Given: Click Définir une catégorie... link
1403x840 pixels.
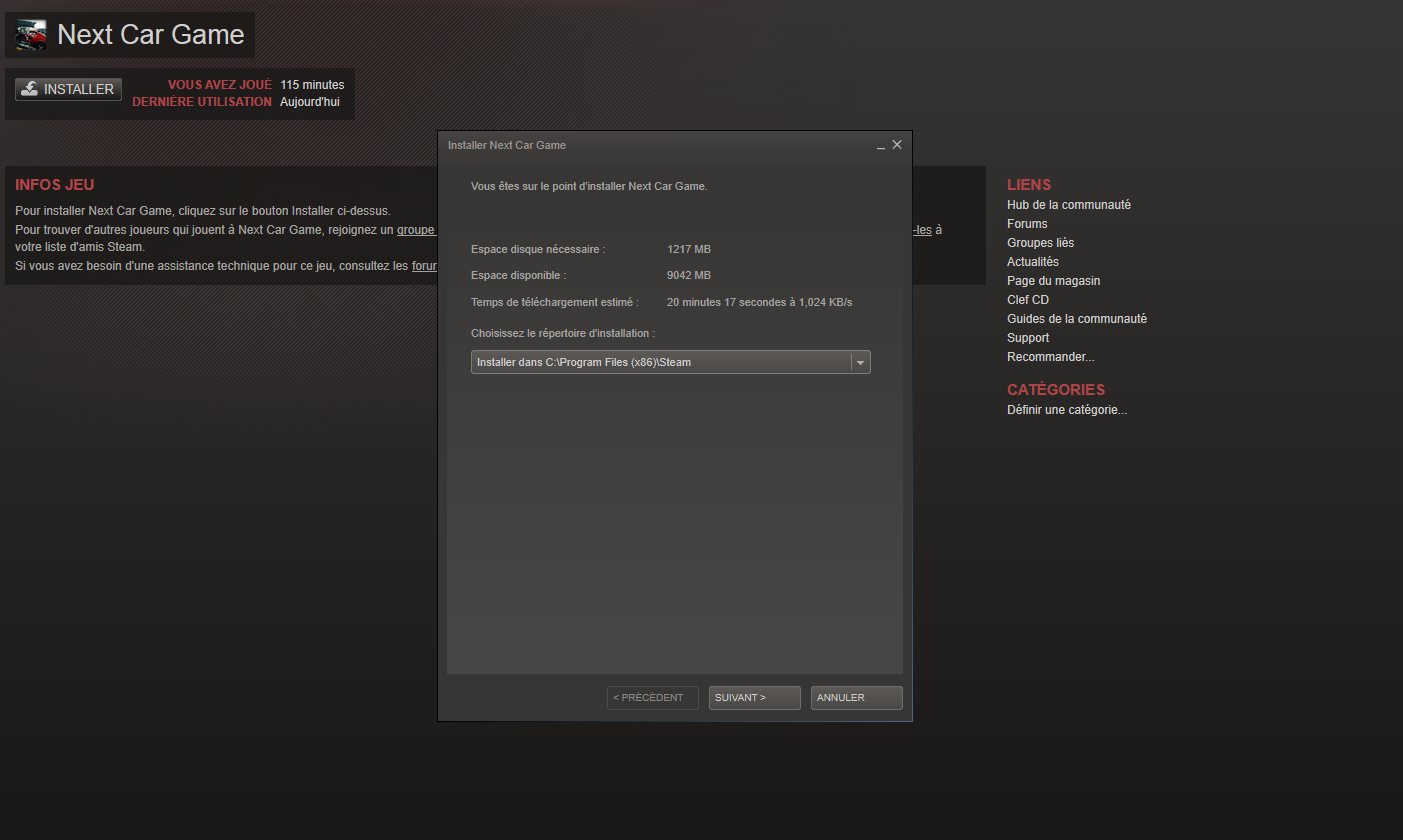Looking at the screenshot, I should tap(1066, 410).
